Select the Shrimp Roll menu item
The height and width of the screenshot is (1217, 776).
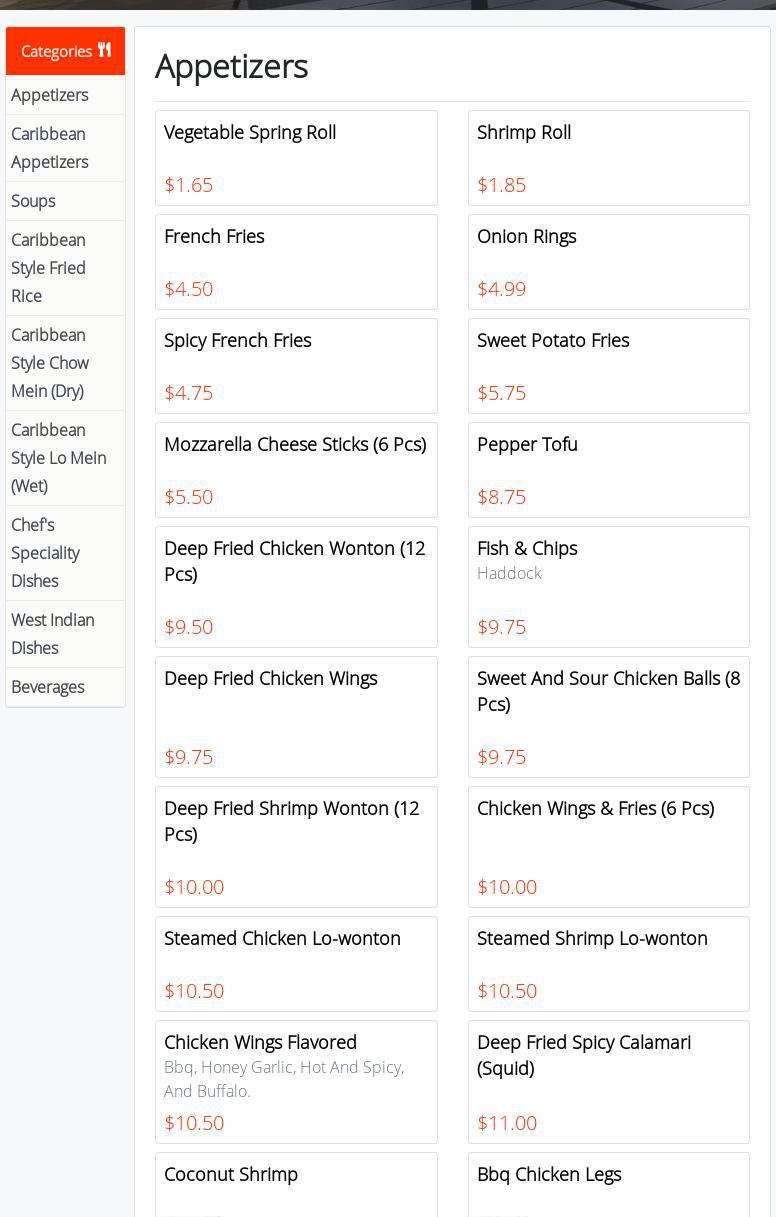pos(608,158)
